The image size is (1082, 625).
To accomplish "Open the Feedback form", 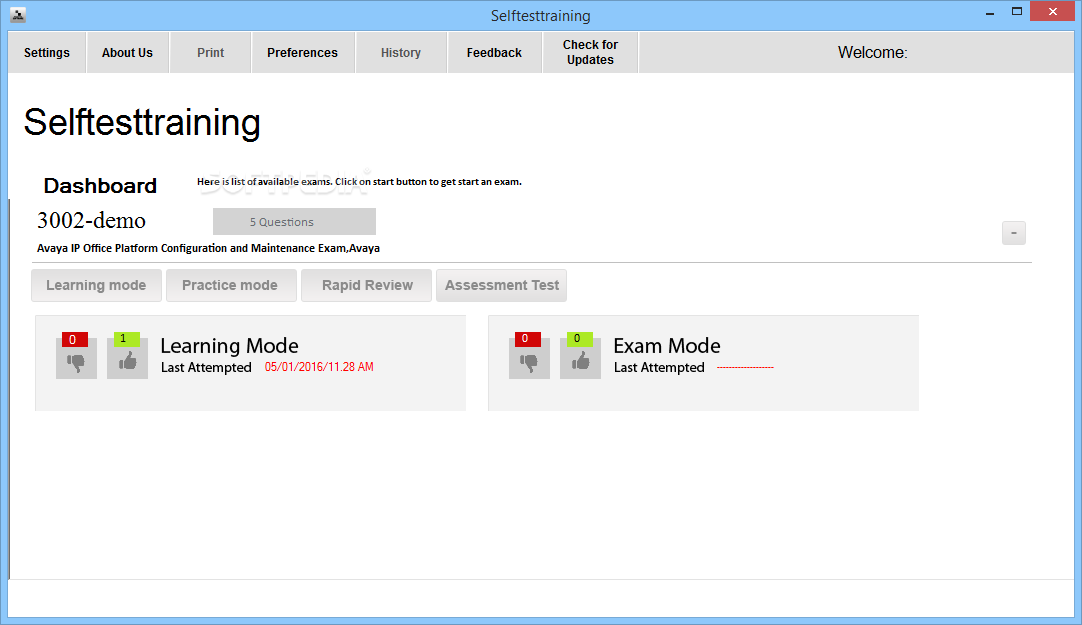I will [x=494, y=52].
